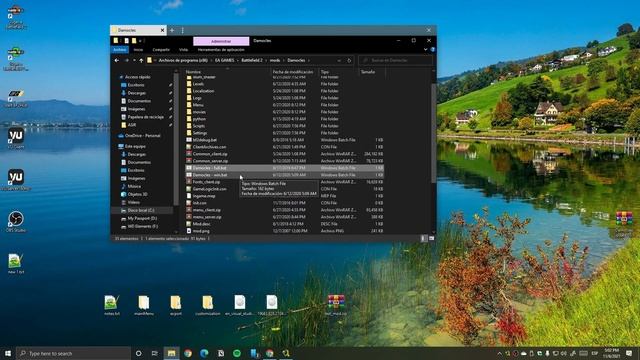This screenshot has width=640, height=360.
Task: Open the en_visual_studio desktop file
Action: [240, 305]
